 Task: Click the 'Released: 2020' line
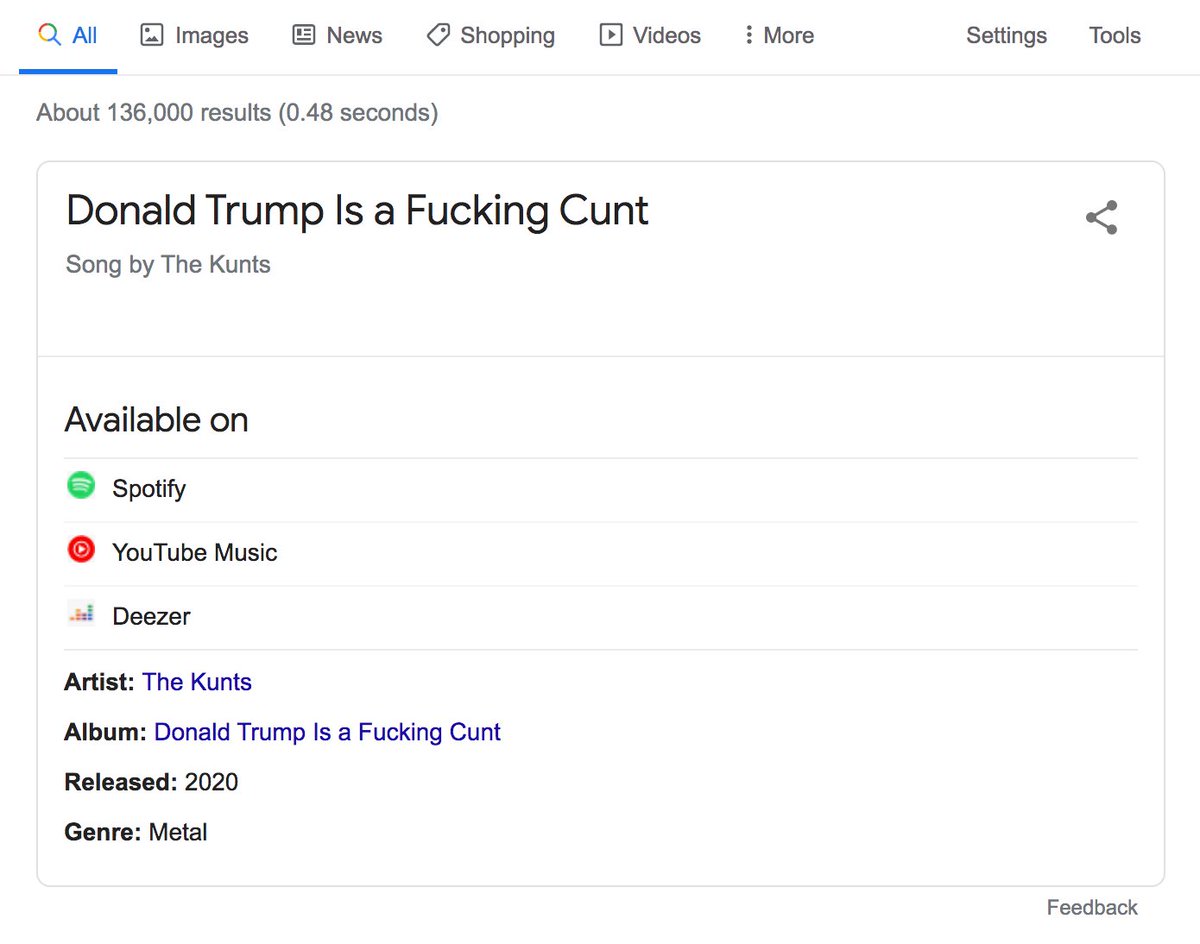pos(152,782)
